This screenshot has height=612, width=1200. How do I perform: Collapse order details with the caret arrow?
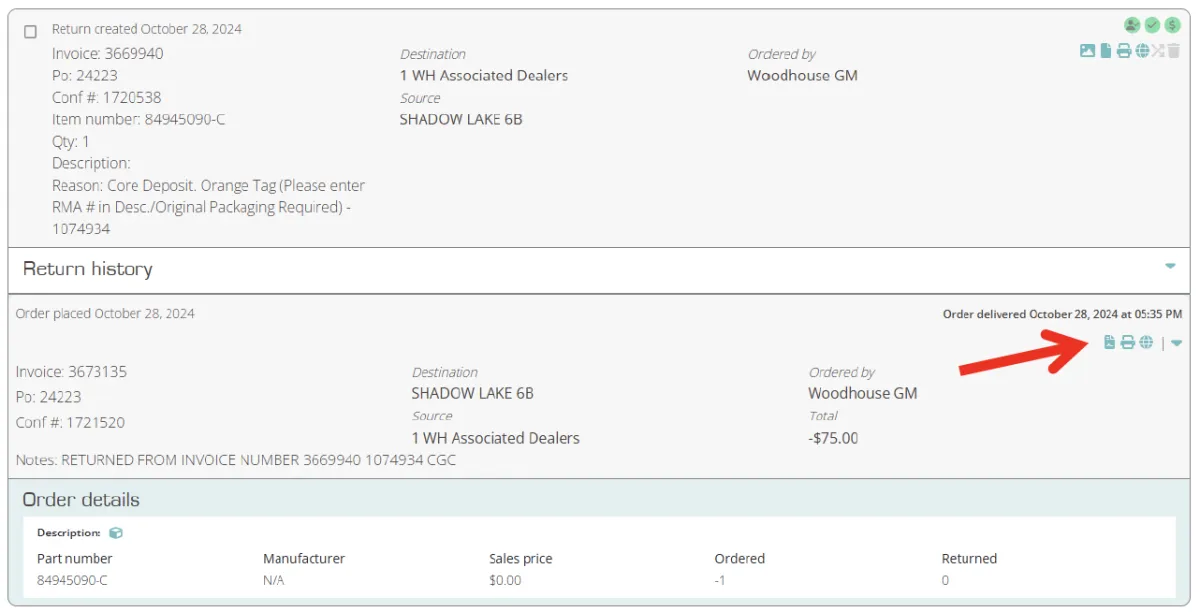pyautogui.click(x=1177, y=343)
